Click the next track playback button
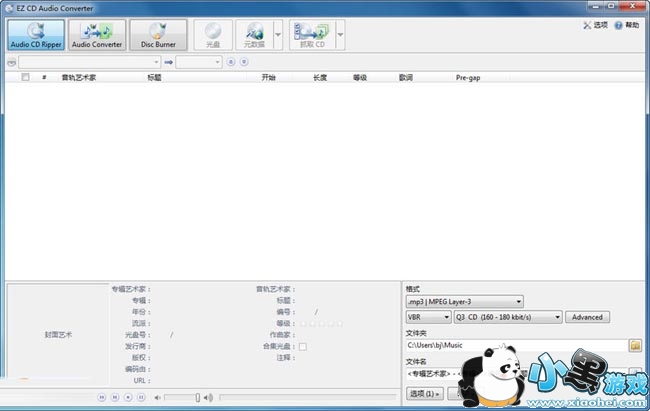The height and width of the screenshot is (411, 650). 115,397
